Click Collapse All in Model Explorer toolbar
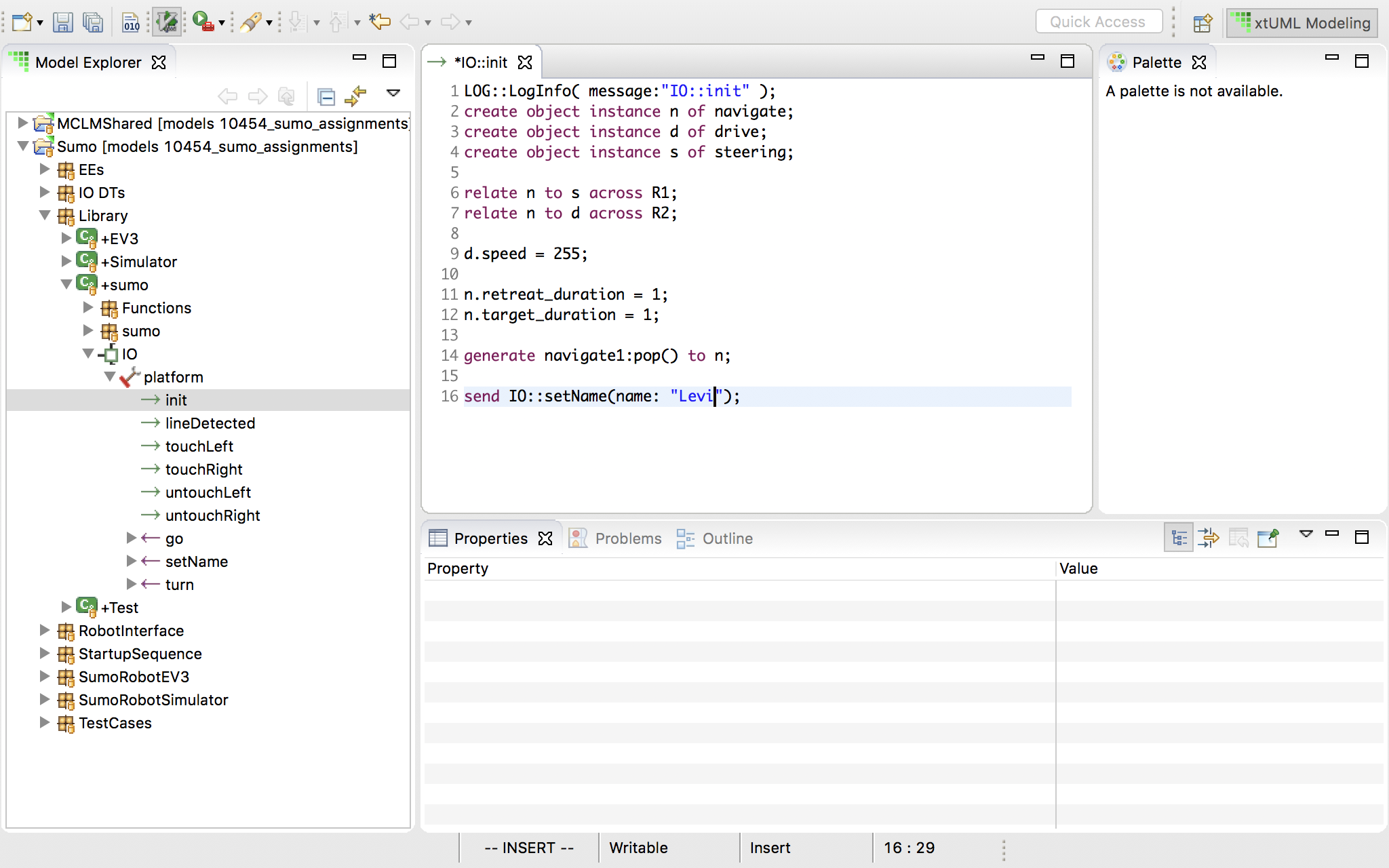This screenshot has height=868, width=1389. [x=326, y=96]
